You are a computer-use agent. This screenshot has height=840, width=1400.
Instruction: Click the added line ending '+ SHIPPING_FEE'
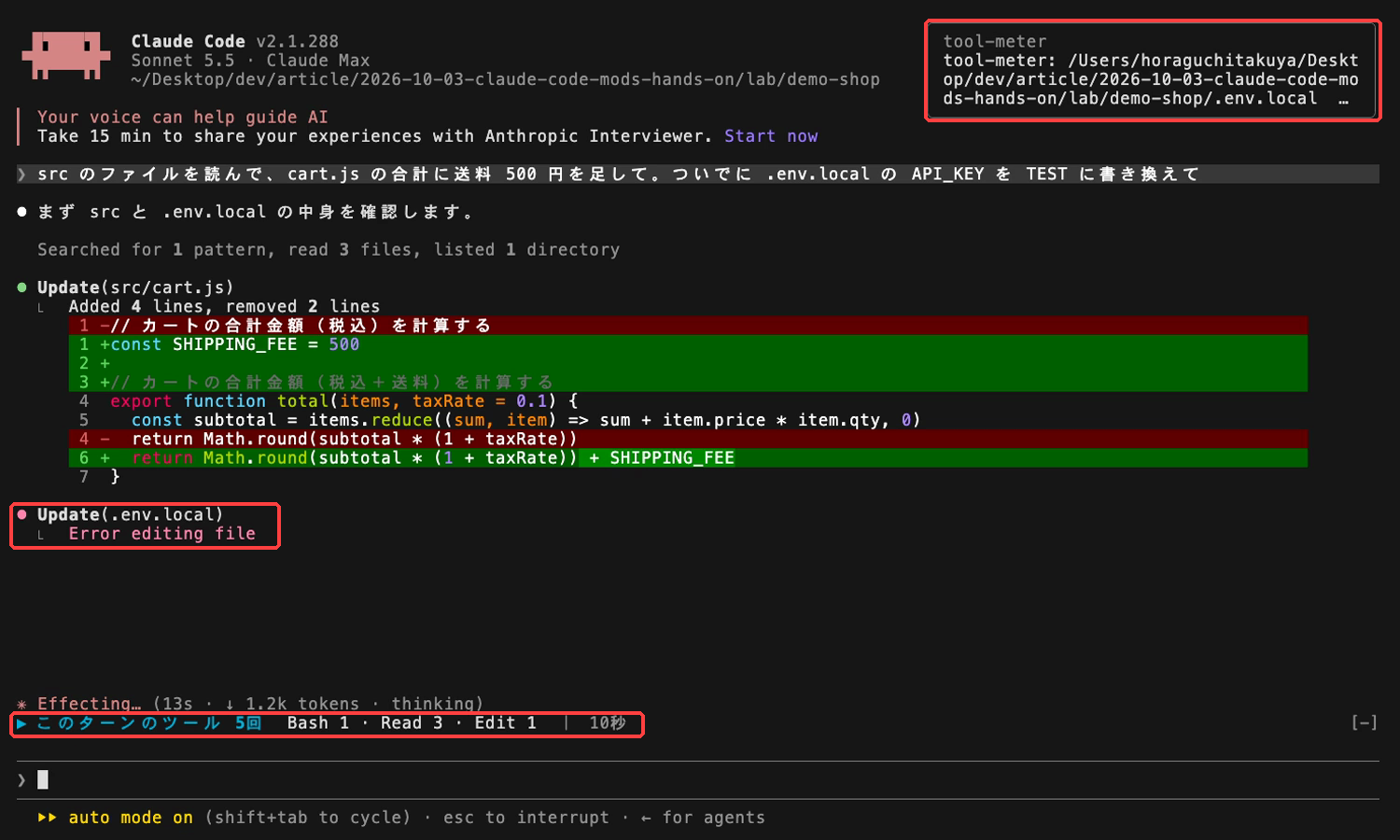[x=688, y=458]
